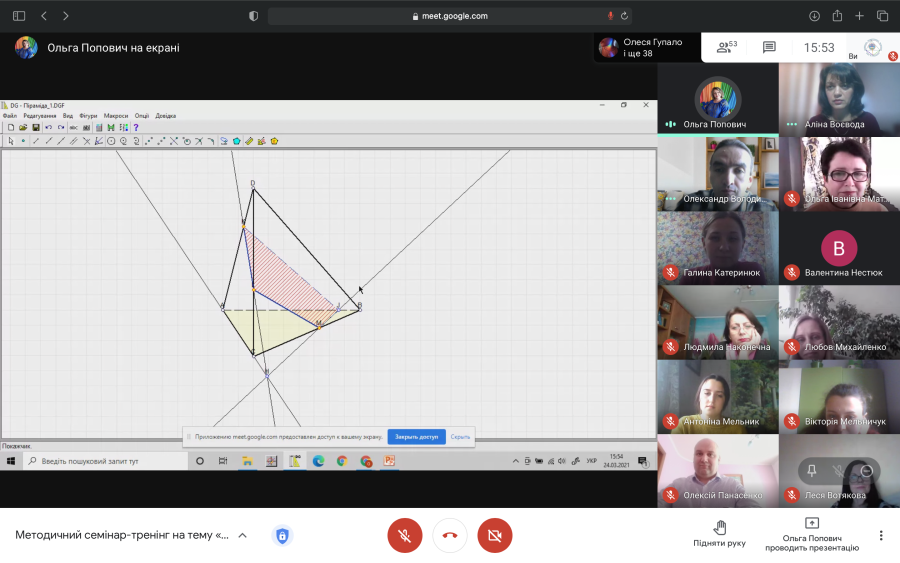This screenshot has width=900, height=563.
Task: Expand the meeting details chevron
Action: point(243,535)
